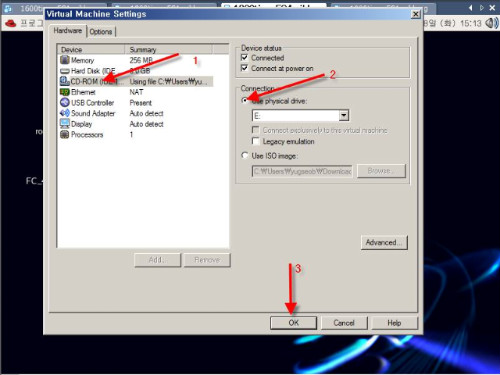
Task: Click the Ethernet device icon
Action: click(x=65, y=92)
